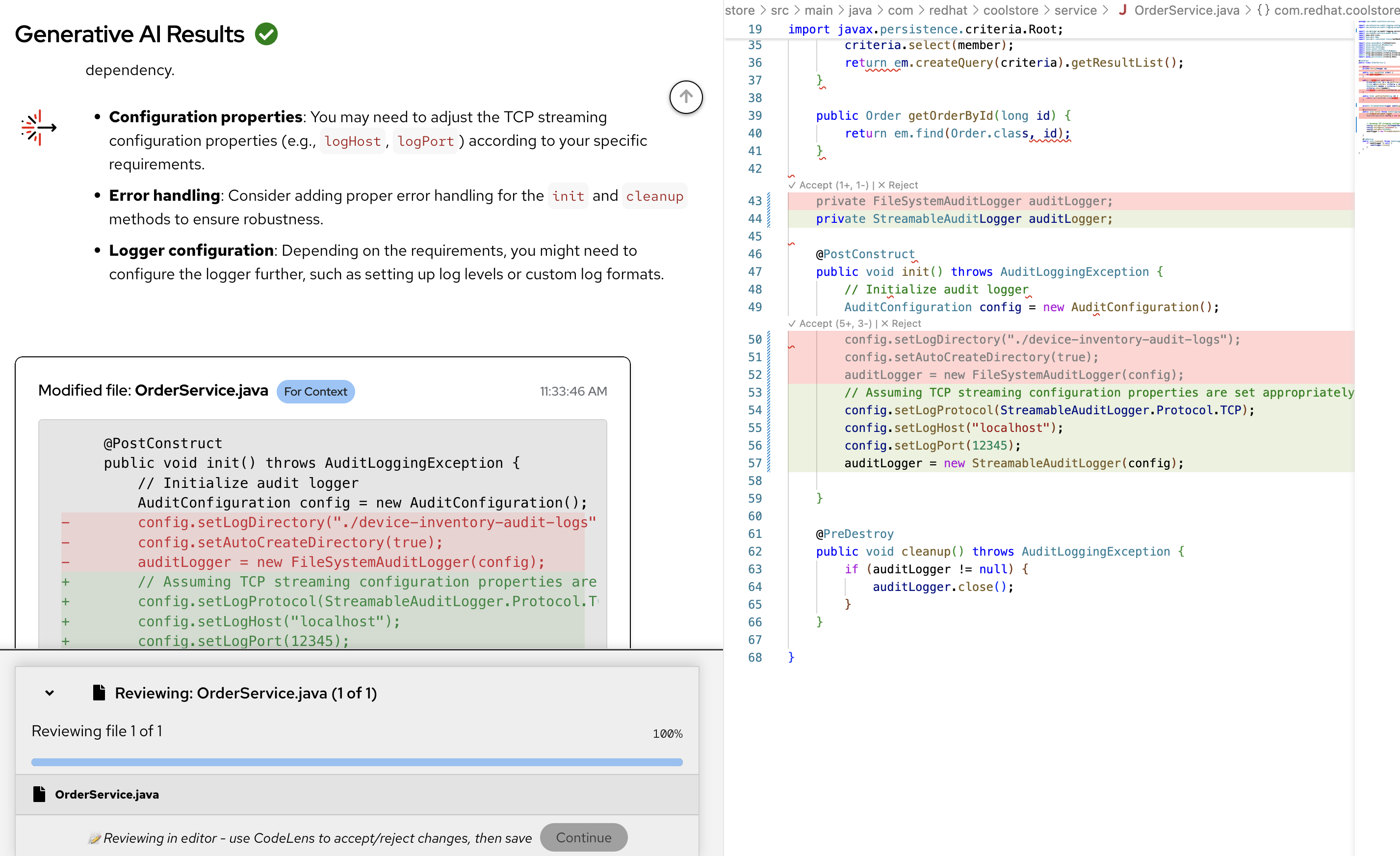
Task: Click the file icon beside Reviewing: OrderService.java
Action: pyautogui.click(x=99, y=692)
